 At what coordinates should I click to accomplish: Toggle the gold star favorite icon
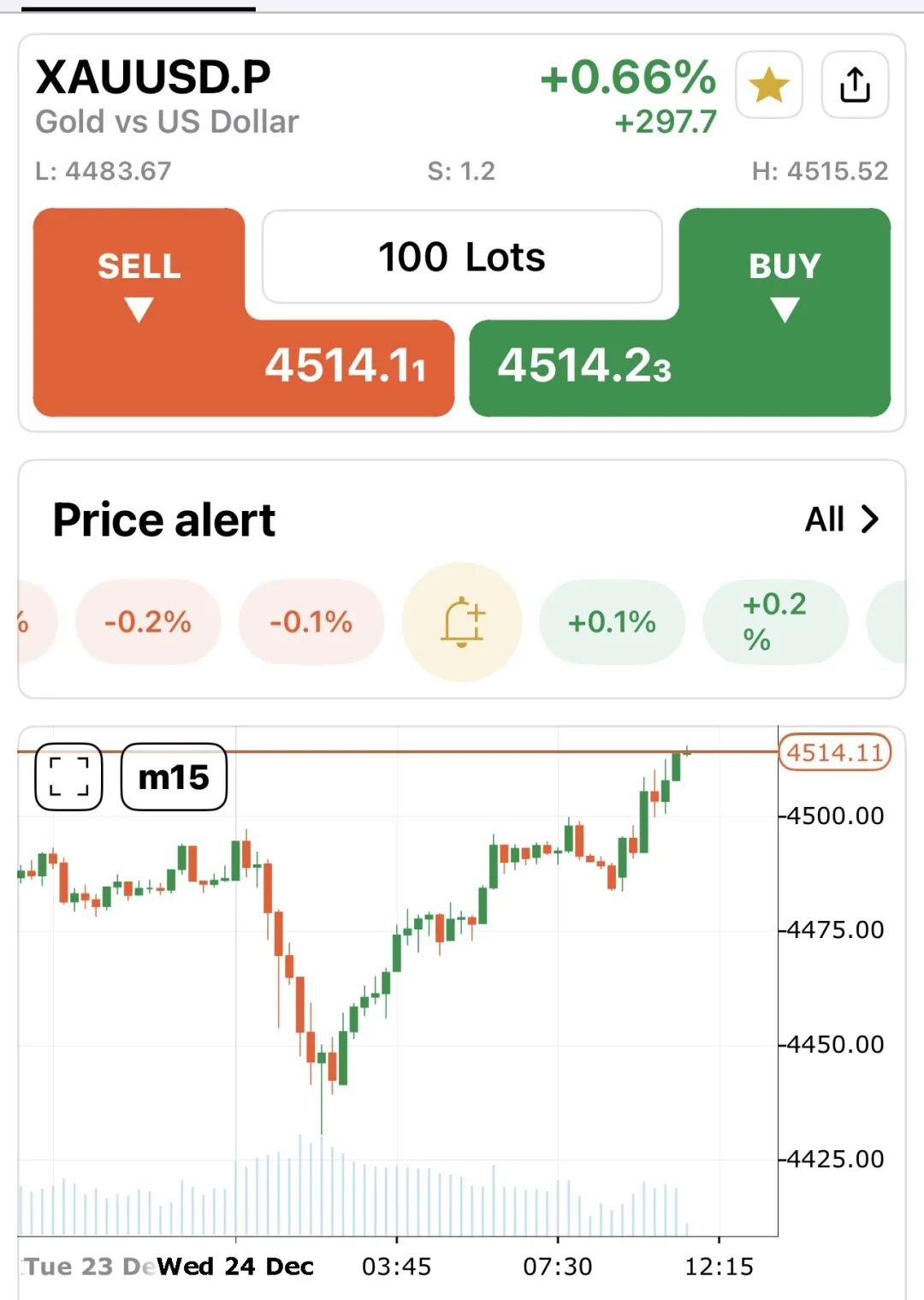coord(768,85)
